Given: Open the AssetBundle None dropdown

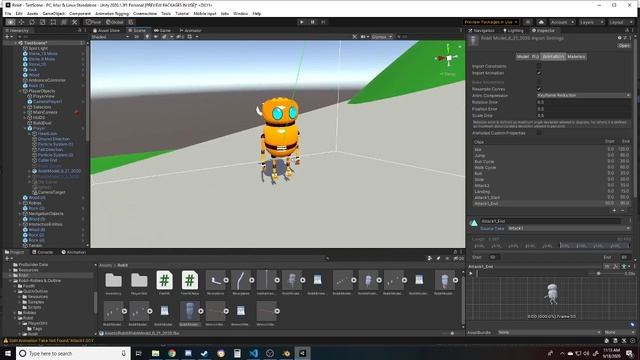Looking at the screenshot, I should [549, 333].
